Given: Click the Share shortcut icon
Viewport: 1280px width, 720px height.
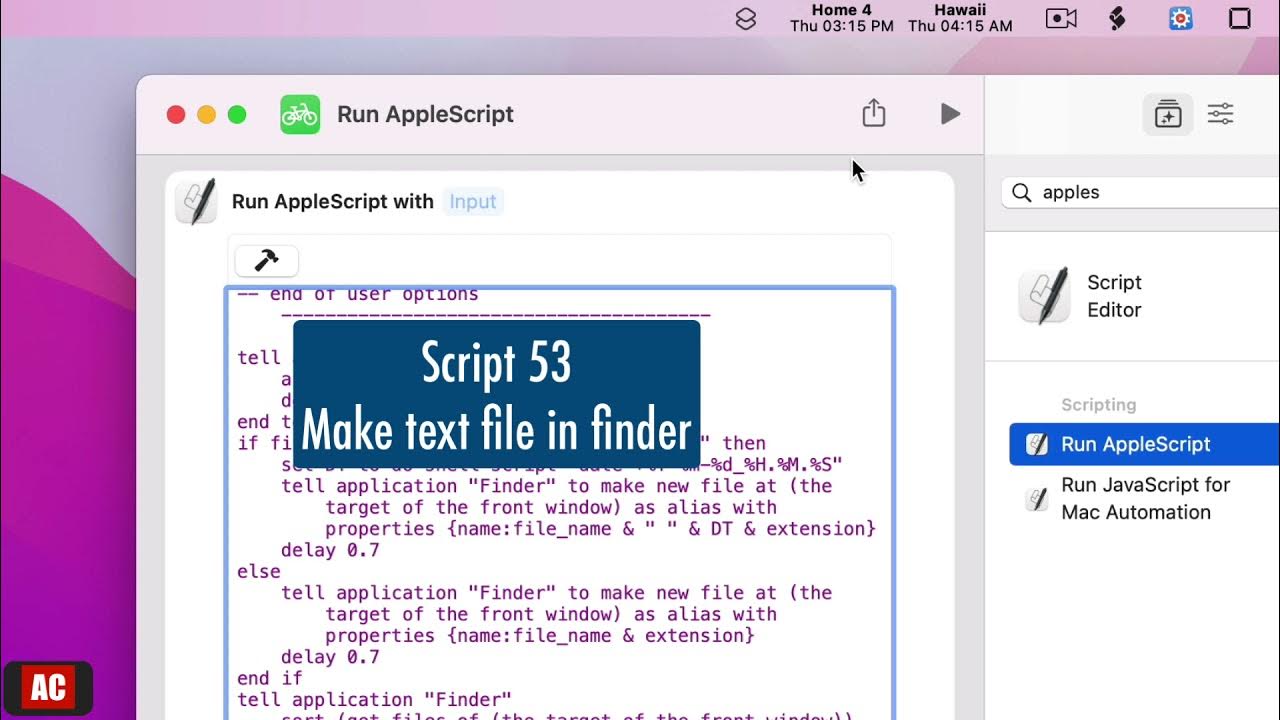Looking at the screenshot, I should (x=874, y=113).
